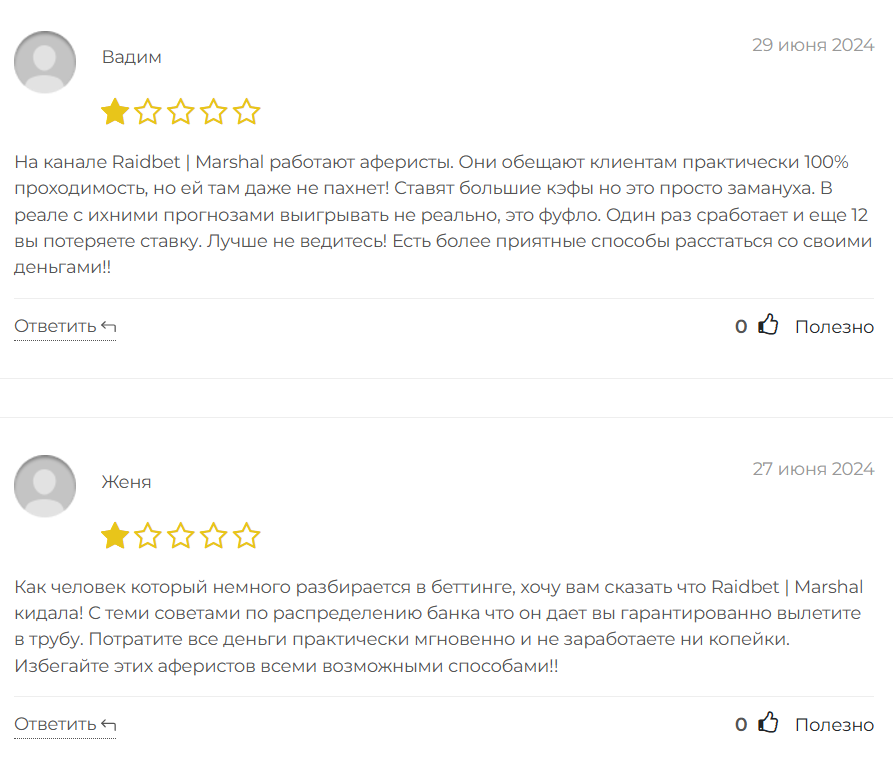Click fourth star in Женя's rating

pyautogui.click(x=214, y=536)
